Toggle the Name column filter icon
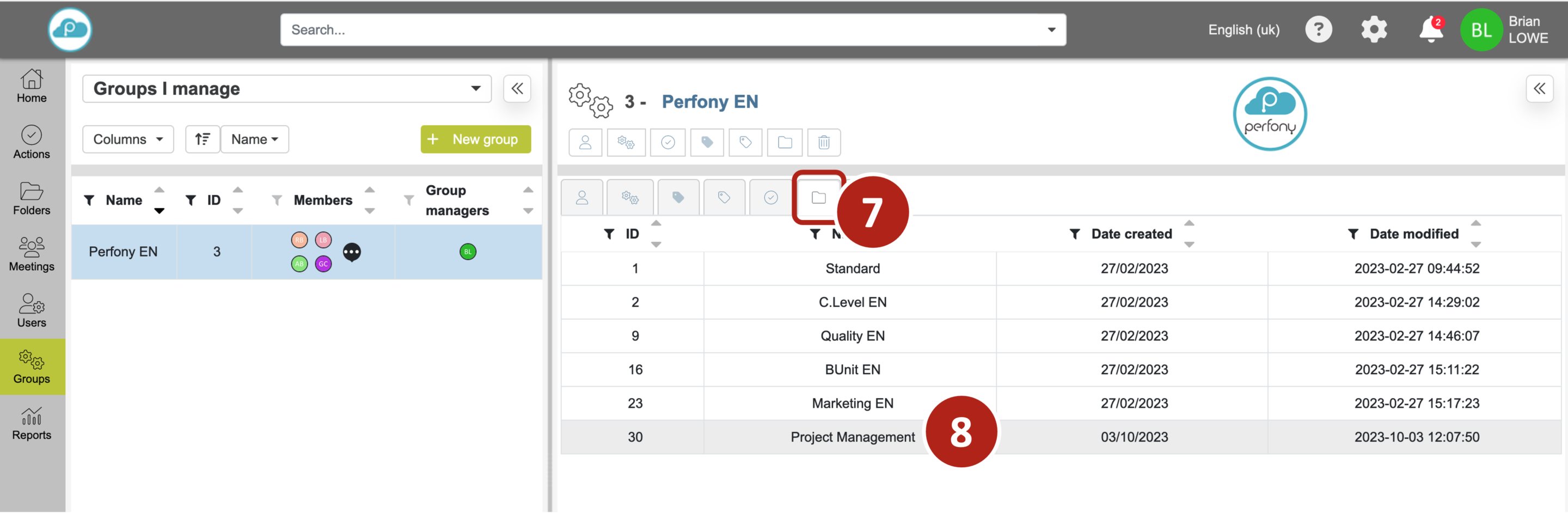This screenshot has height=513, width=1568. click(89, 200)
